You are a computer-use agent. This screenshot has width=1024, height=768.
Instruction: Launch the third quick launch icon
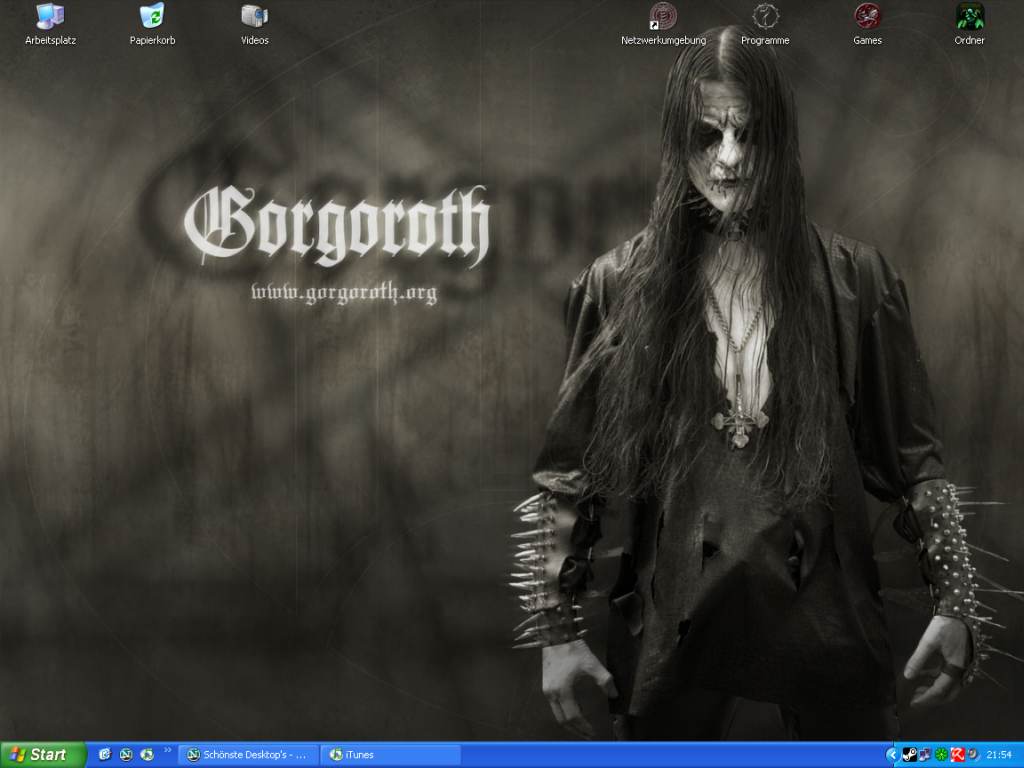click(x=147, y=755)
